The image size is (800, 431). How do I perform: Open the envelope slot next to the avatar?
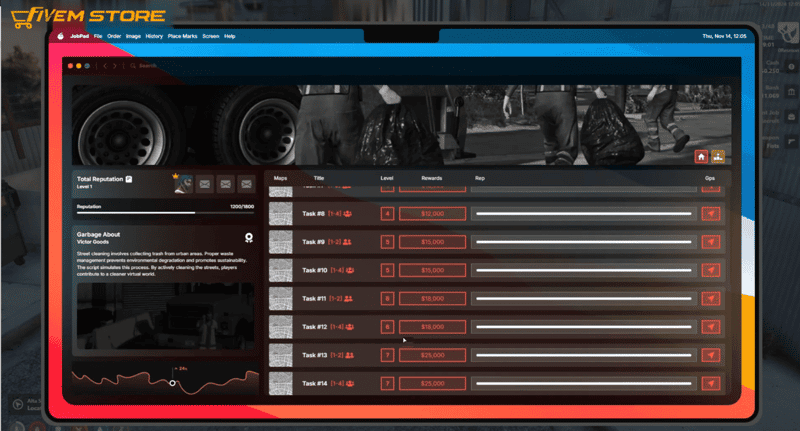point(205,184)
